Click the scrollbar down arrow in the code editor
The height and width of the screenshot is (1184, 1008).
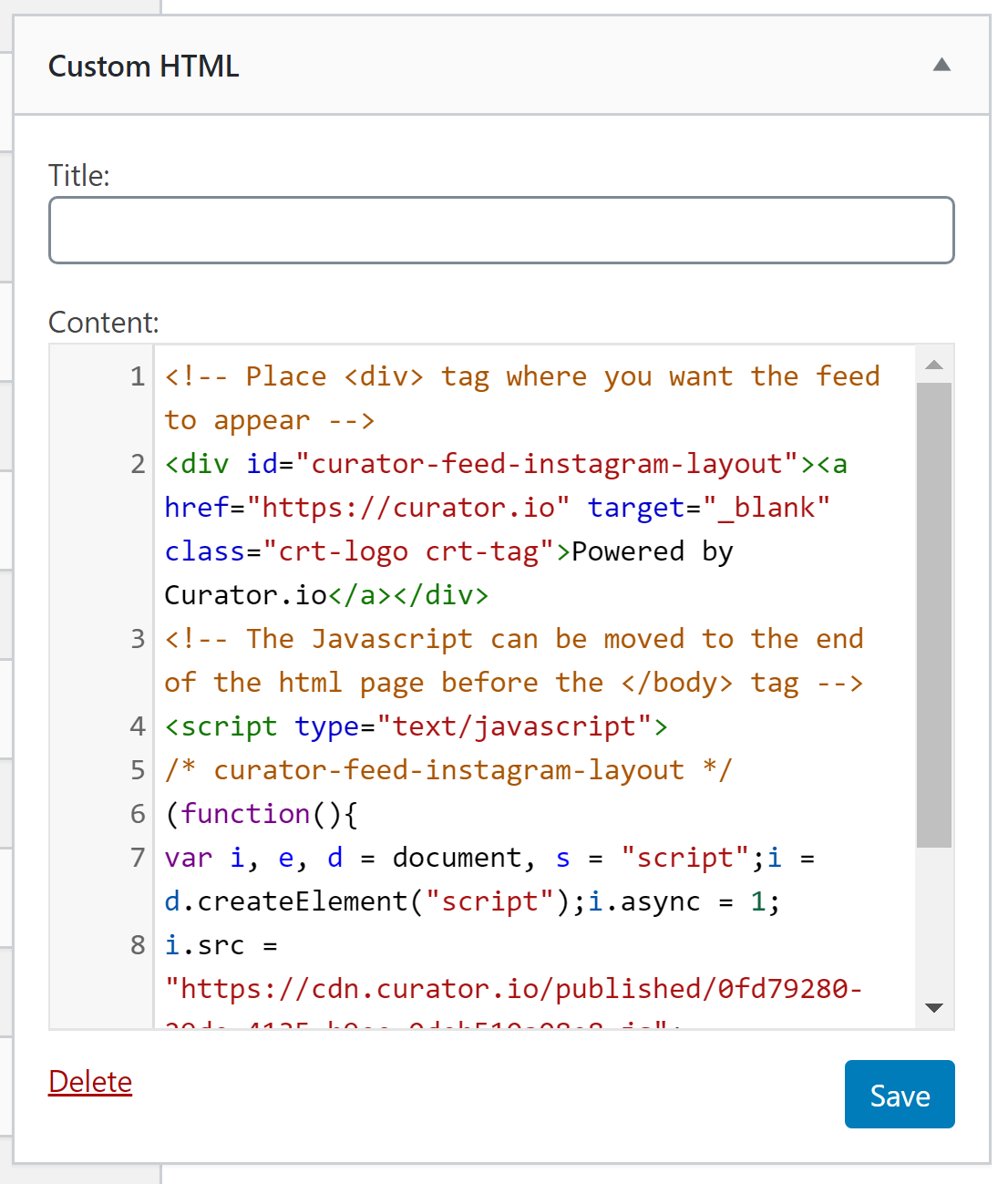tap(933, 1007)
